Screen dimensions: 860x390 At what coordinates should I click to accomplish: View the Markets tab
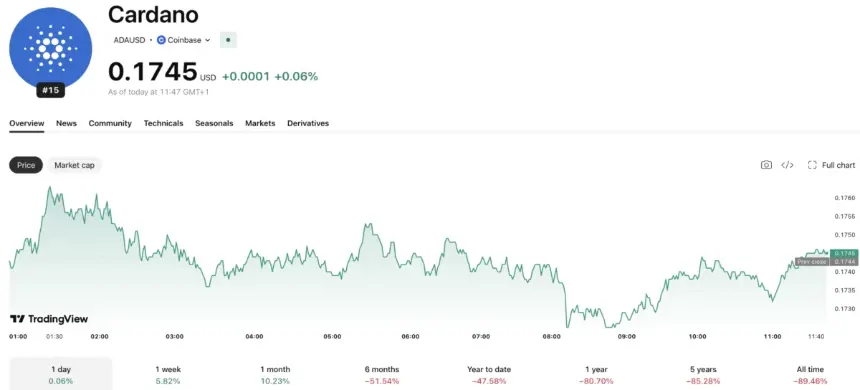point(260,123)
